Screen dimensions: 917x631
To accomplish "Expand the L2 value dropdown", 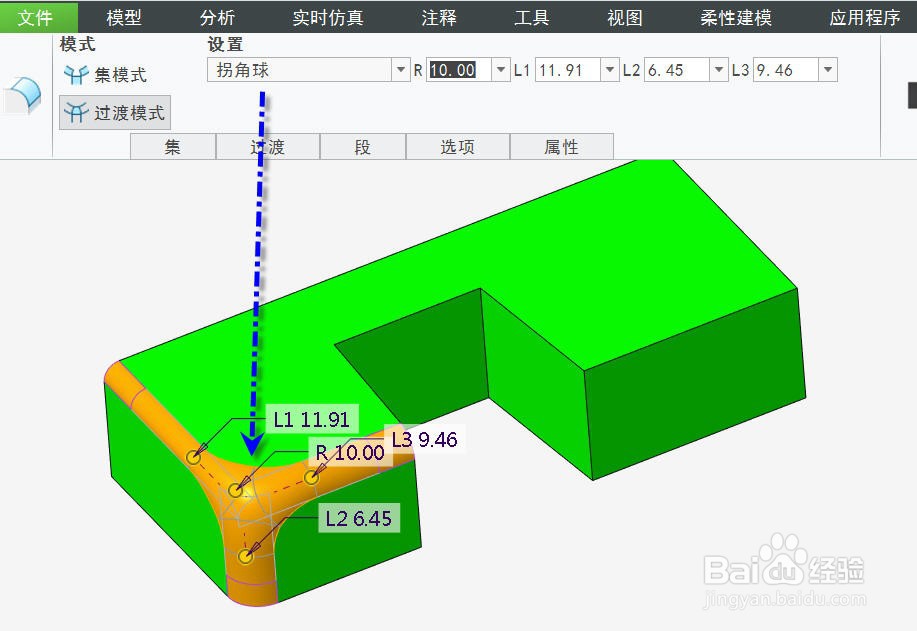I will pos(718,69).
